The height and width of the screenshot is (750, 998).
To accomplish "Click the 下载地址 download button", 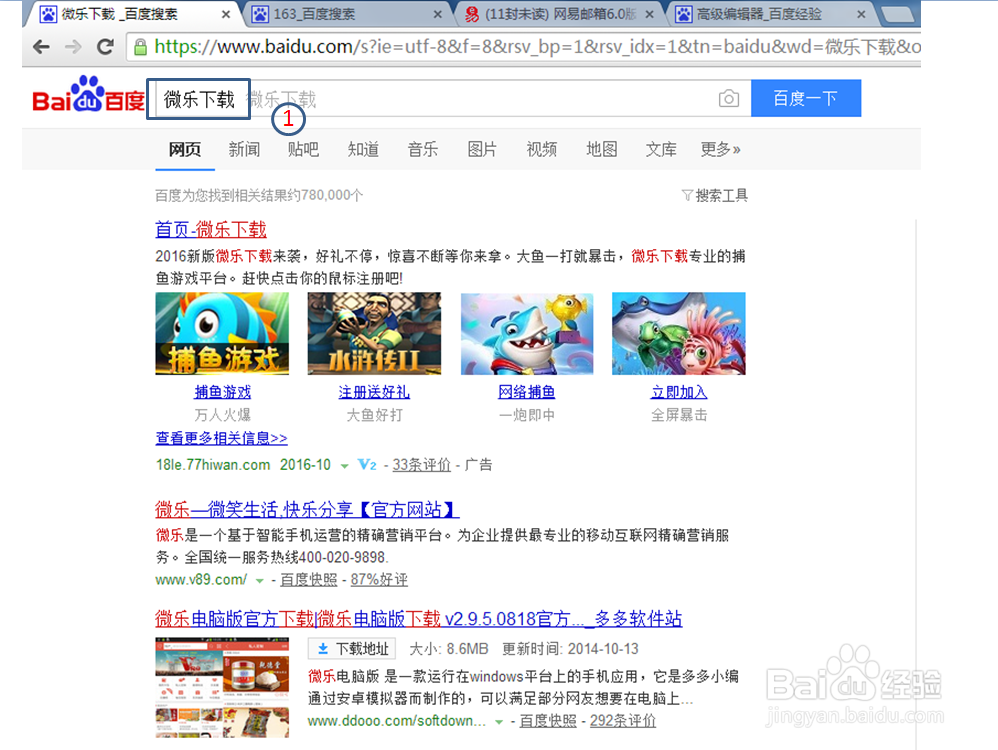I will pos(352,649).
